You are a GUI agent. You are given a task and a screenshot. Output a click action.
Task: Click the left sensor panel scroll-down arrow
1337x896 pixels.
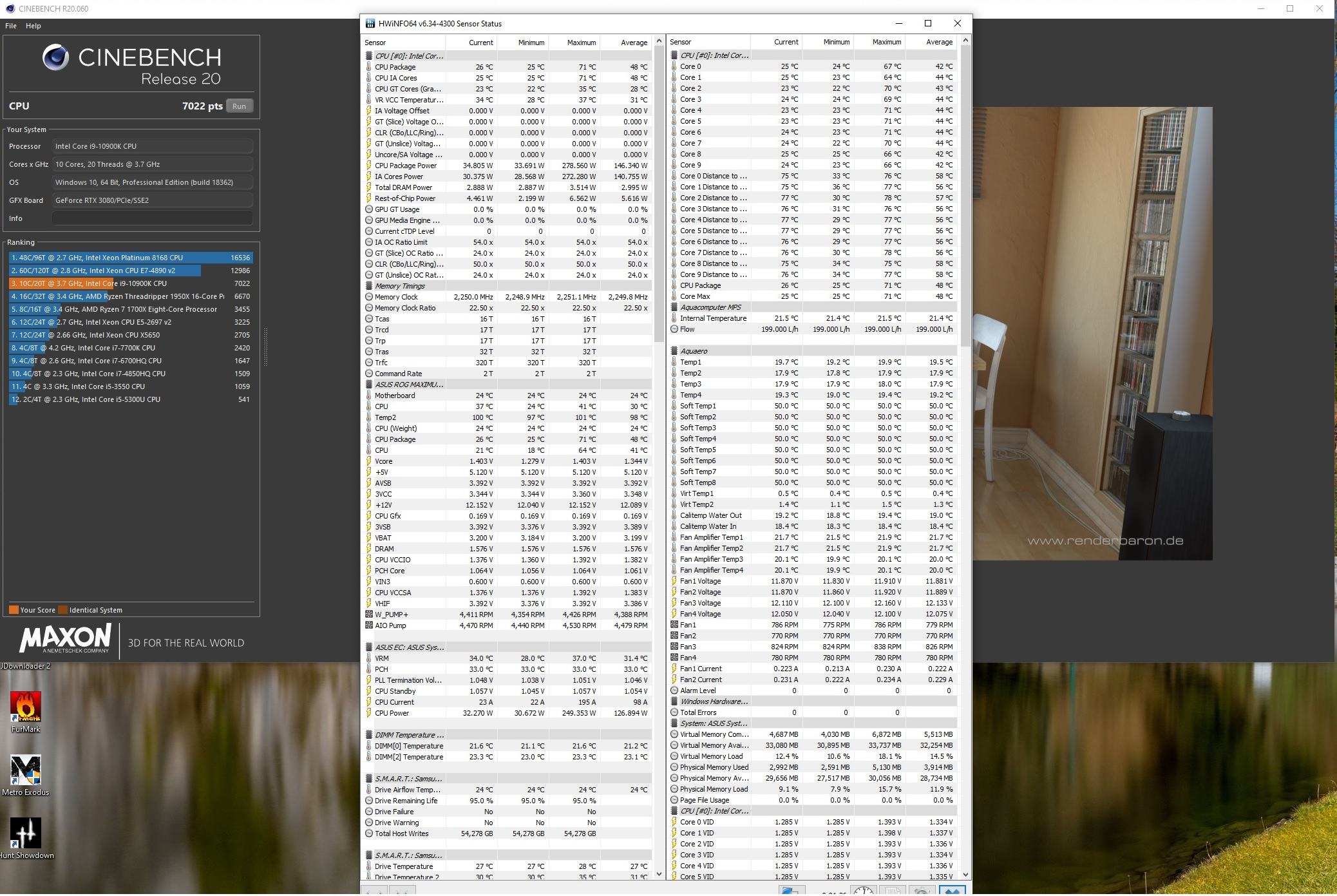point(659,874)
